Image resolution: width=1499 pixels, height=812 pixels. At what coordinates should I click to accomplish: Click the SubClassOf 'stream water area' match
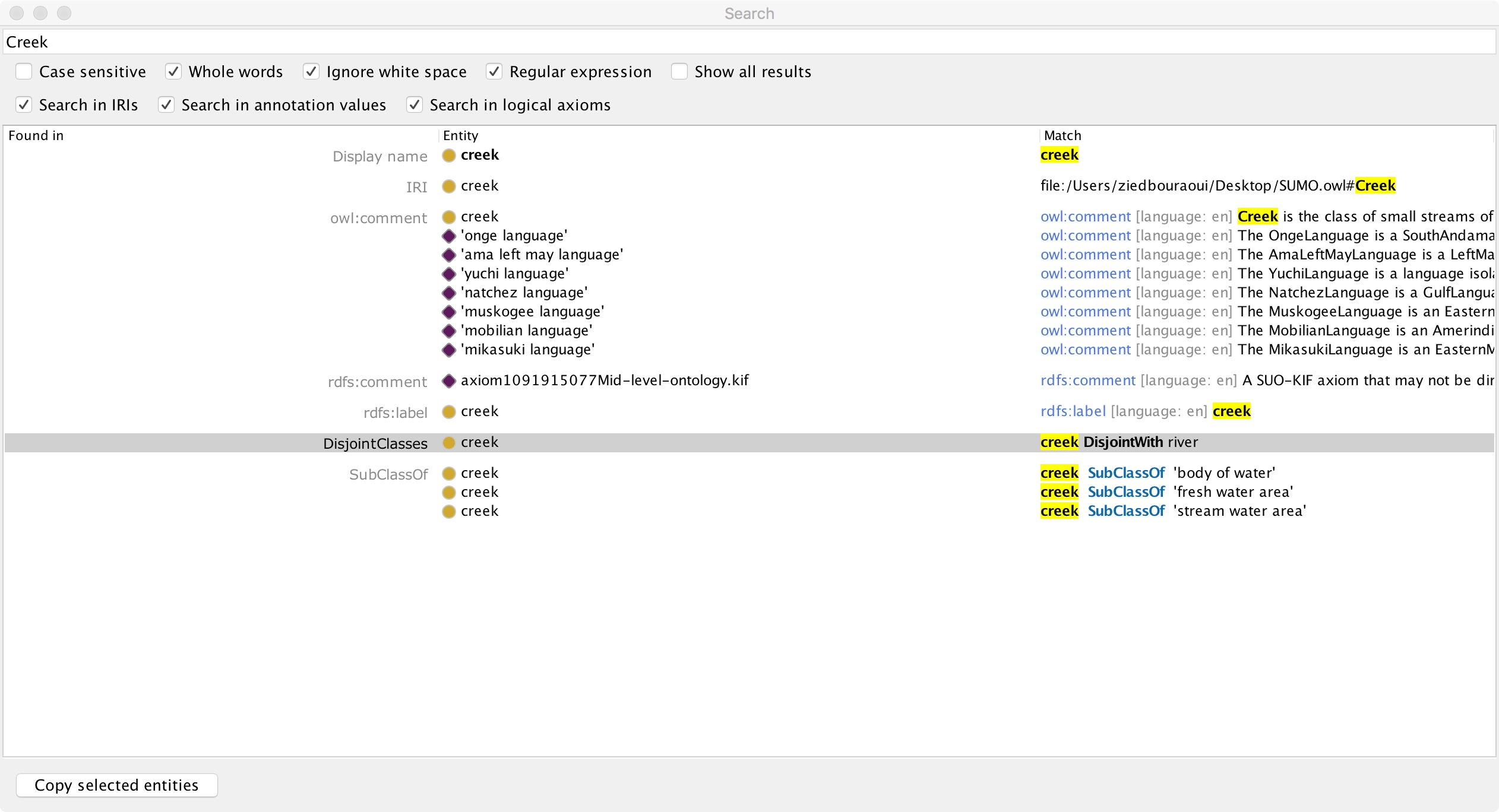[x=1174, y=511]
